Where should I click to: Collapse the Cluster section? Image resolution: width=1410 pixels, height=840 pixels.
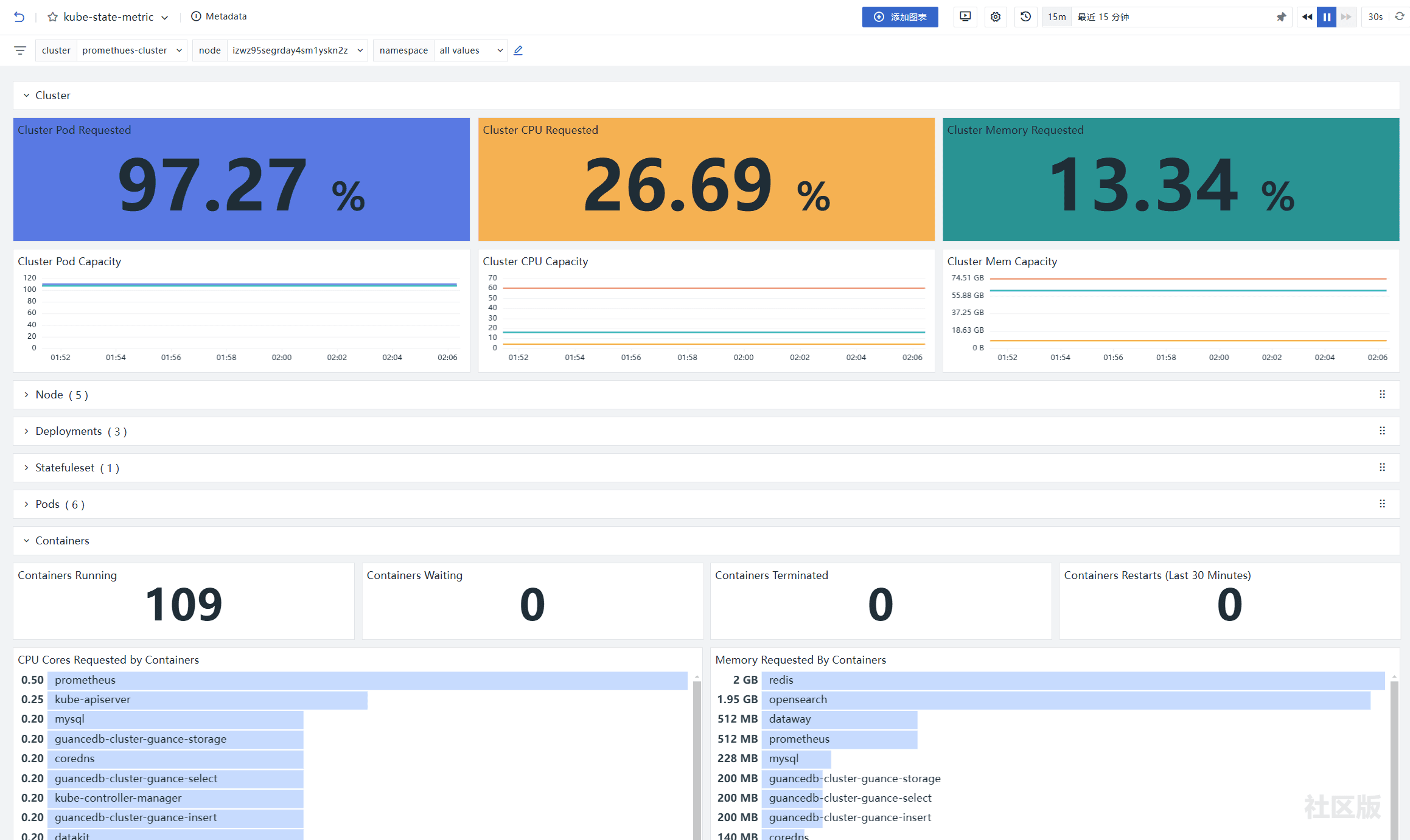(26, 95)
